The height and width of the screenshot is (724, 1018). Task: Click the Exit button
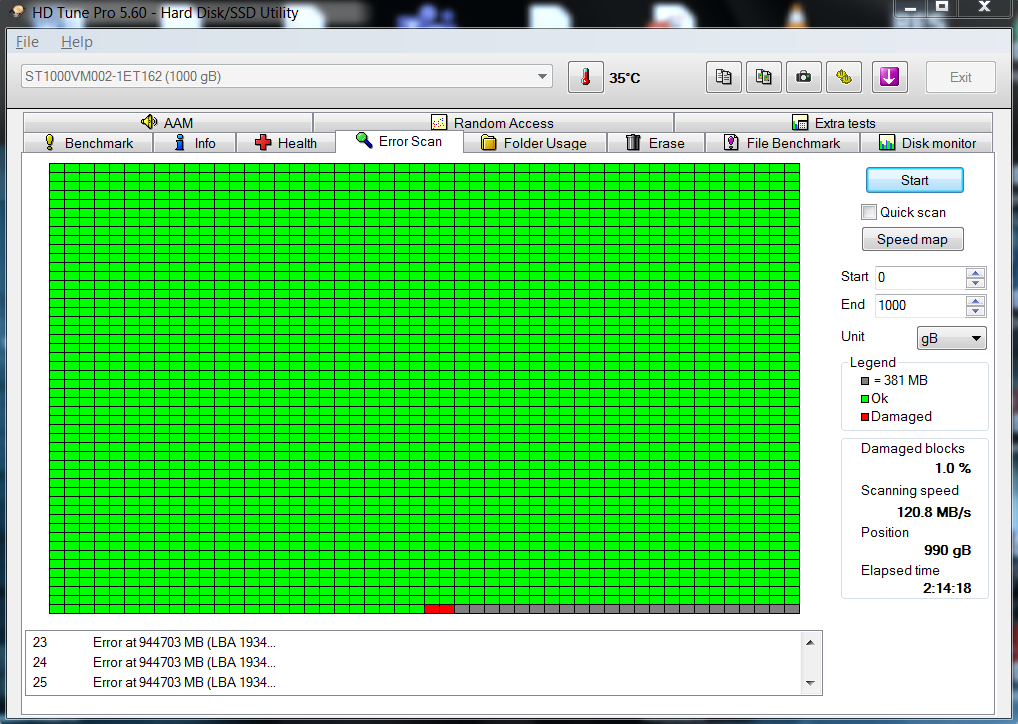point(960,77)
